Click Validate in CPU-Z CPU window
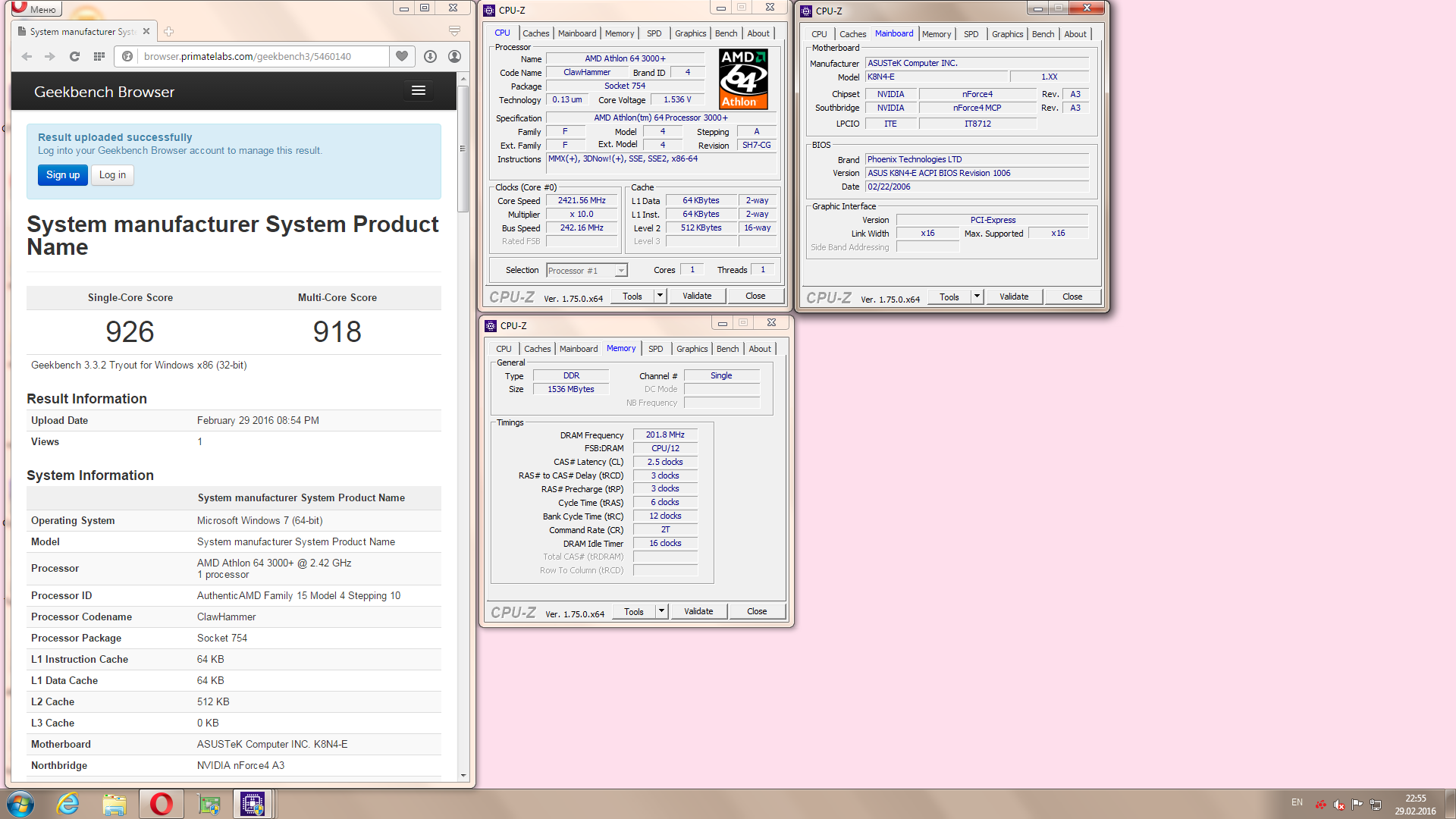Viewport: 1456px width, 819px height. (696, 296)
